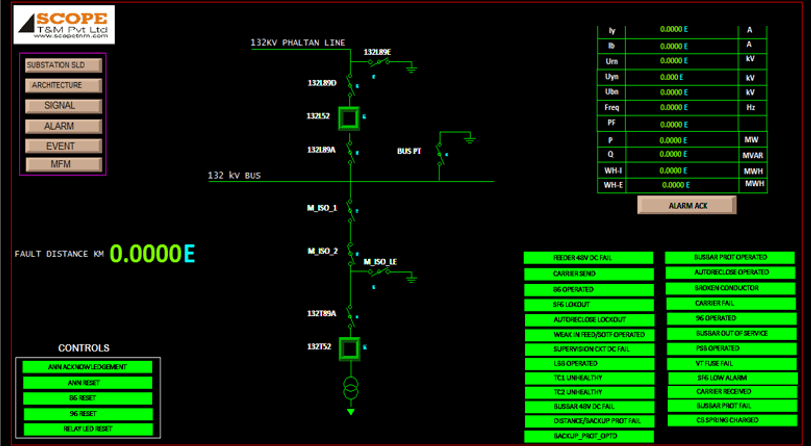This screenshot has width=811, height=447.
Task: Click the FAULT DISTANCE KM value display
Action: [152, 254]
